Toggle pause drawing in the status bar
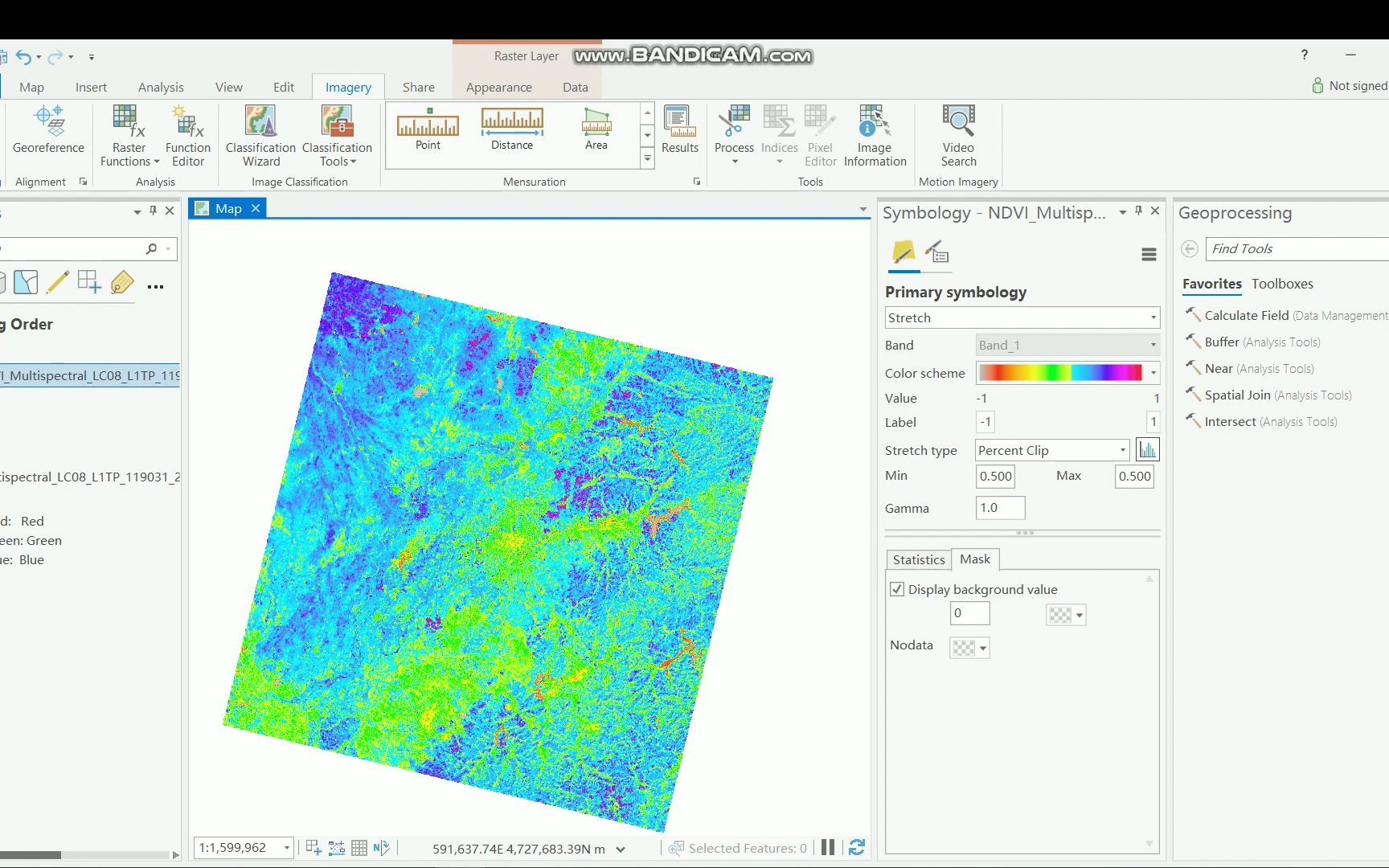Image resolution: width=1389 pixels, height=868 pixels. (828, 847)
